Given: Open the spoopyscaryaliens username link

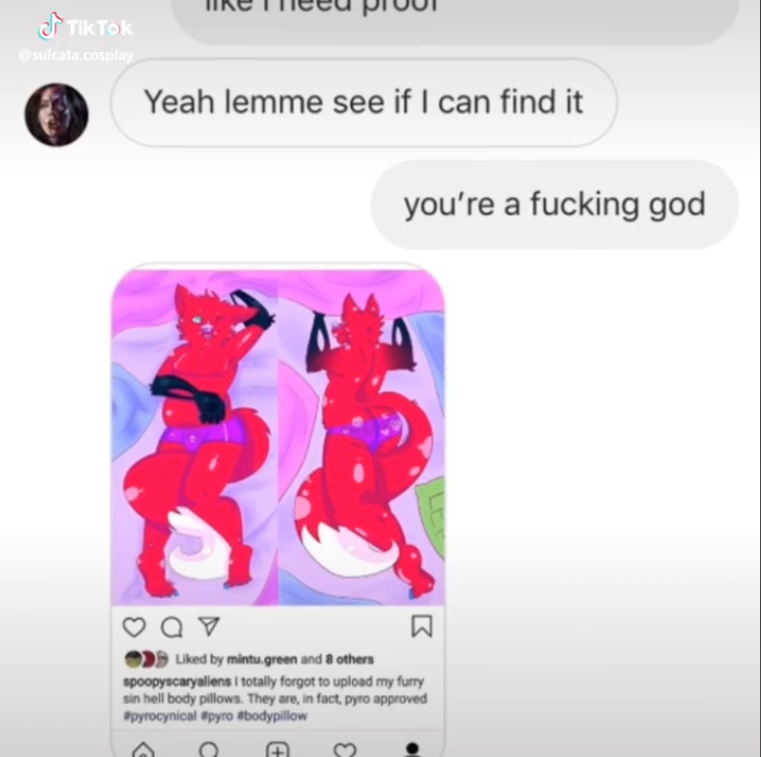Looking at the screenshot, I should click(177, 681).
